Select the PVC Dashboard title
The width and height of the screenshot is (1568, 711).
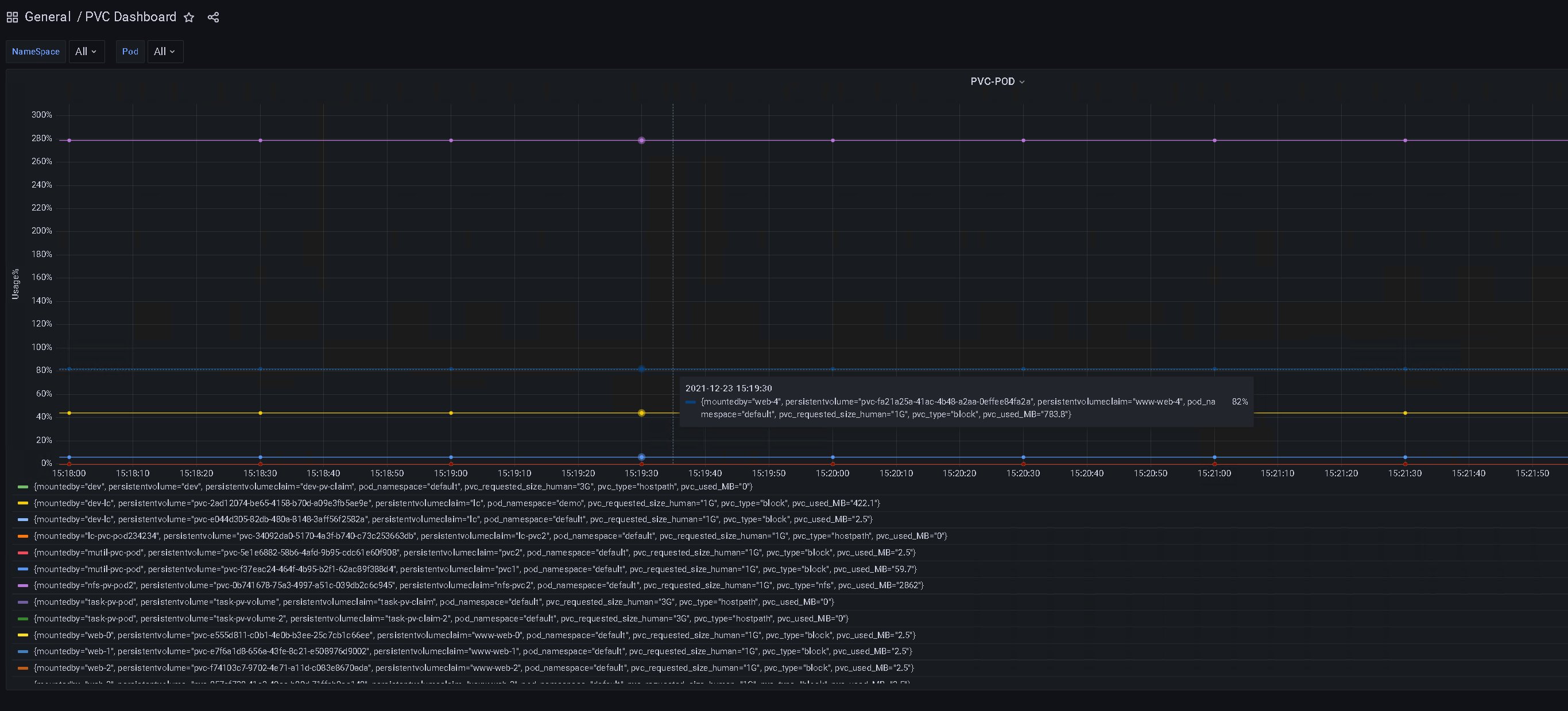coord(130,17)
